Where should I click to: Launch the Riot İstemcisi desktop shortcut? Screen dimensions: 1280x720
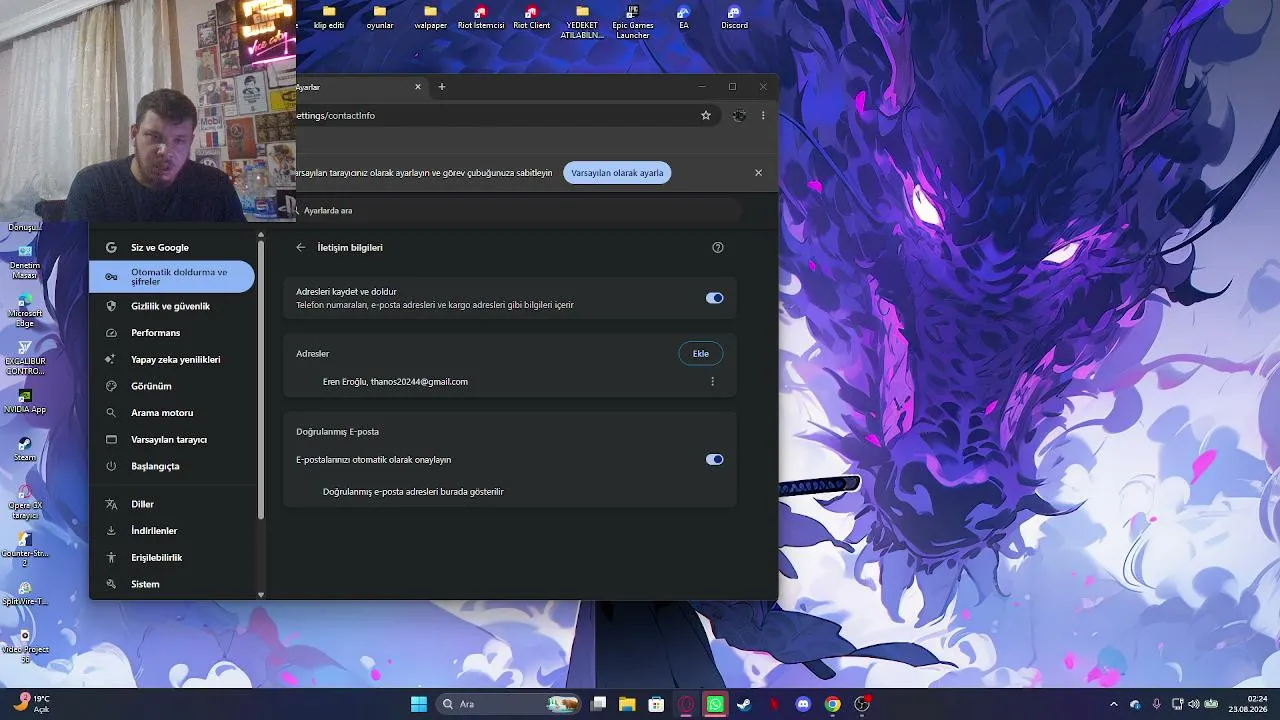coord(481,17)
